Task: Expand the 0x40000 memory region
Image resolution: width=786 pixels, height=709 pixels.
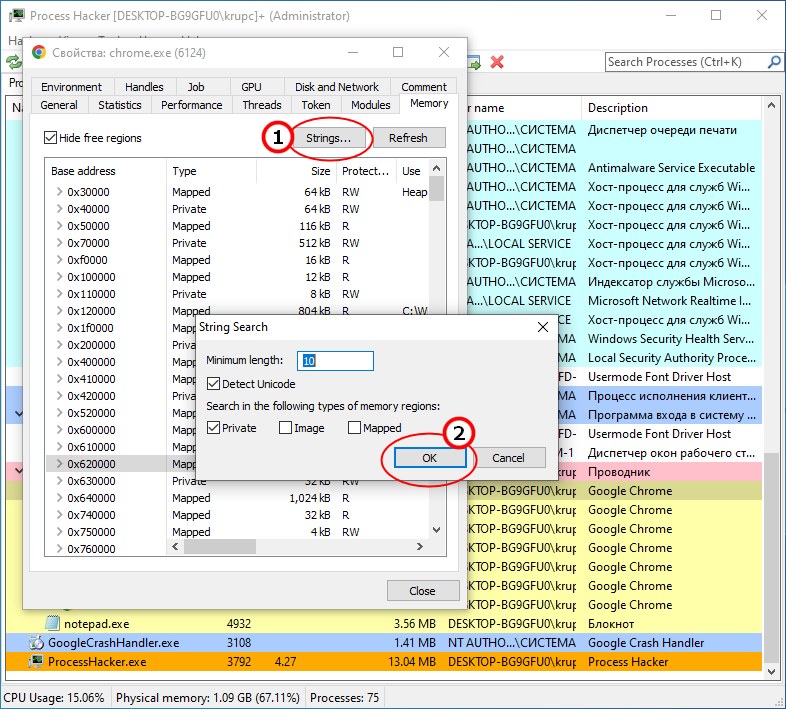Action: click(59, 209)
